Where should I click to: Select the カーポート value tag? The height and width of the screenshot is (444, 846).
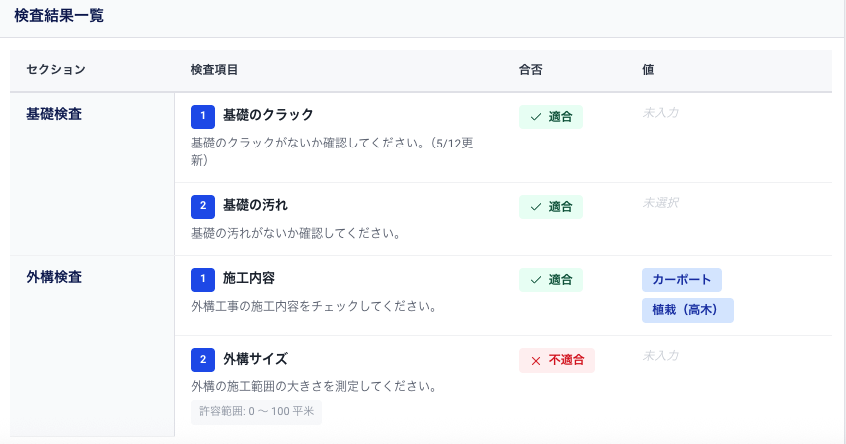click(681, 280)
